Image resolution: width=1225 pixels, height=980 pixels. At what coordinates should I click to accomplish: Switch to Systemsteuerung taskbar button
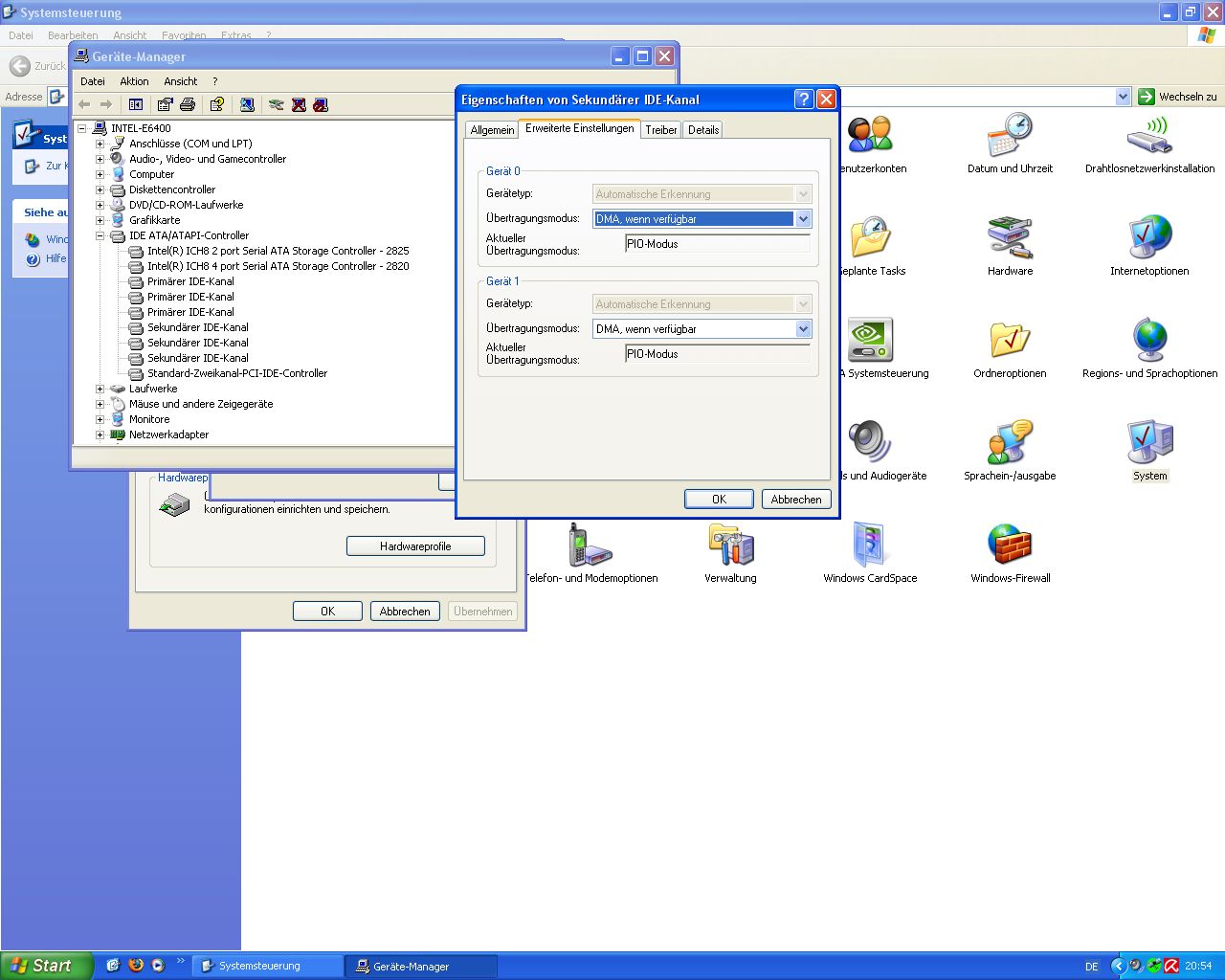click(x=269, y=966)
